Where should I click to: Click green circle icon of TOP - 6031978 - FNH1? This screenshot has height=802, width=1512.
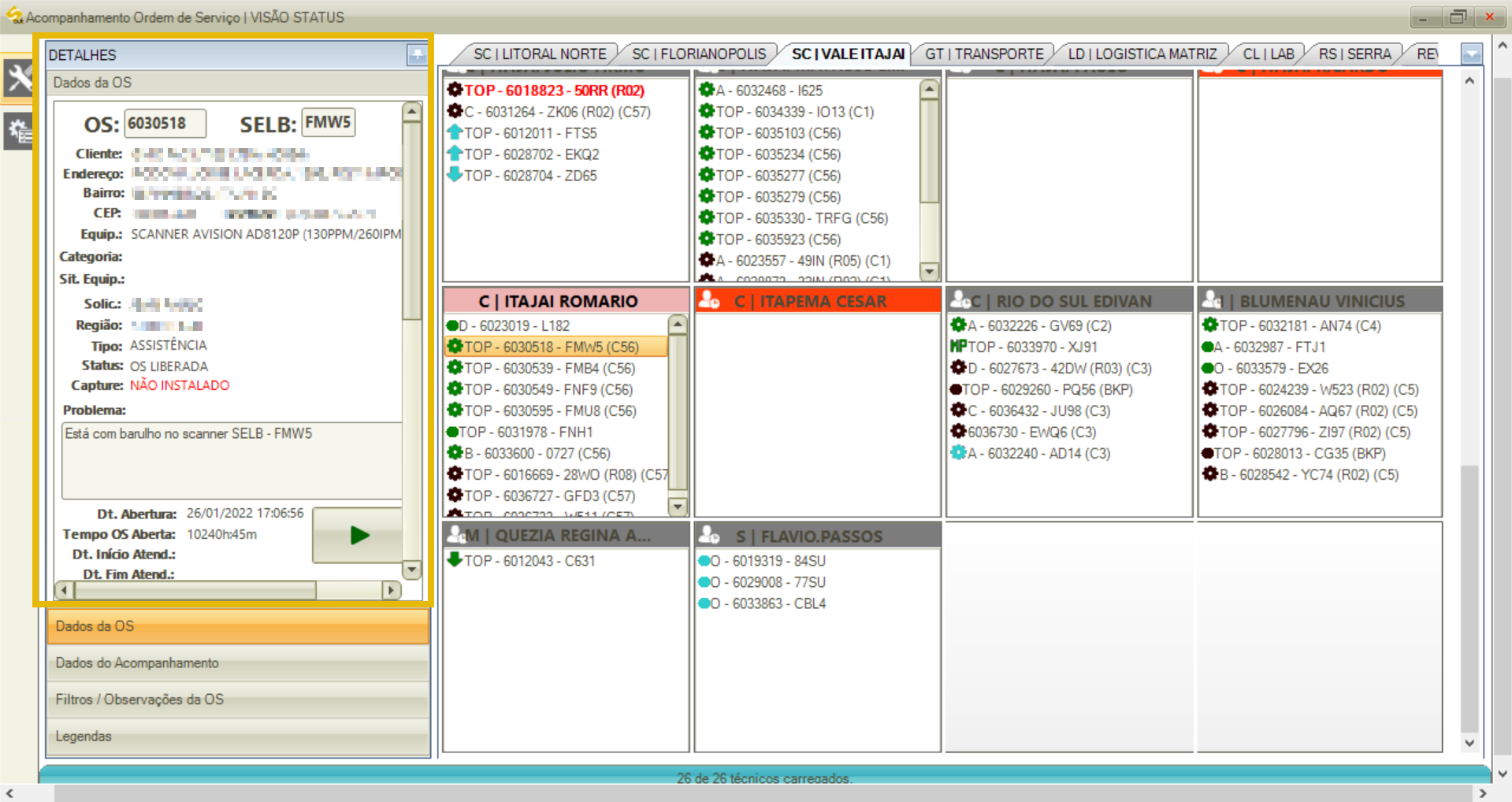click(452, 432)
